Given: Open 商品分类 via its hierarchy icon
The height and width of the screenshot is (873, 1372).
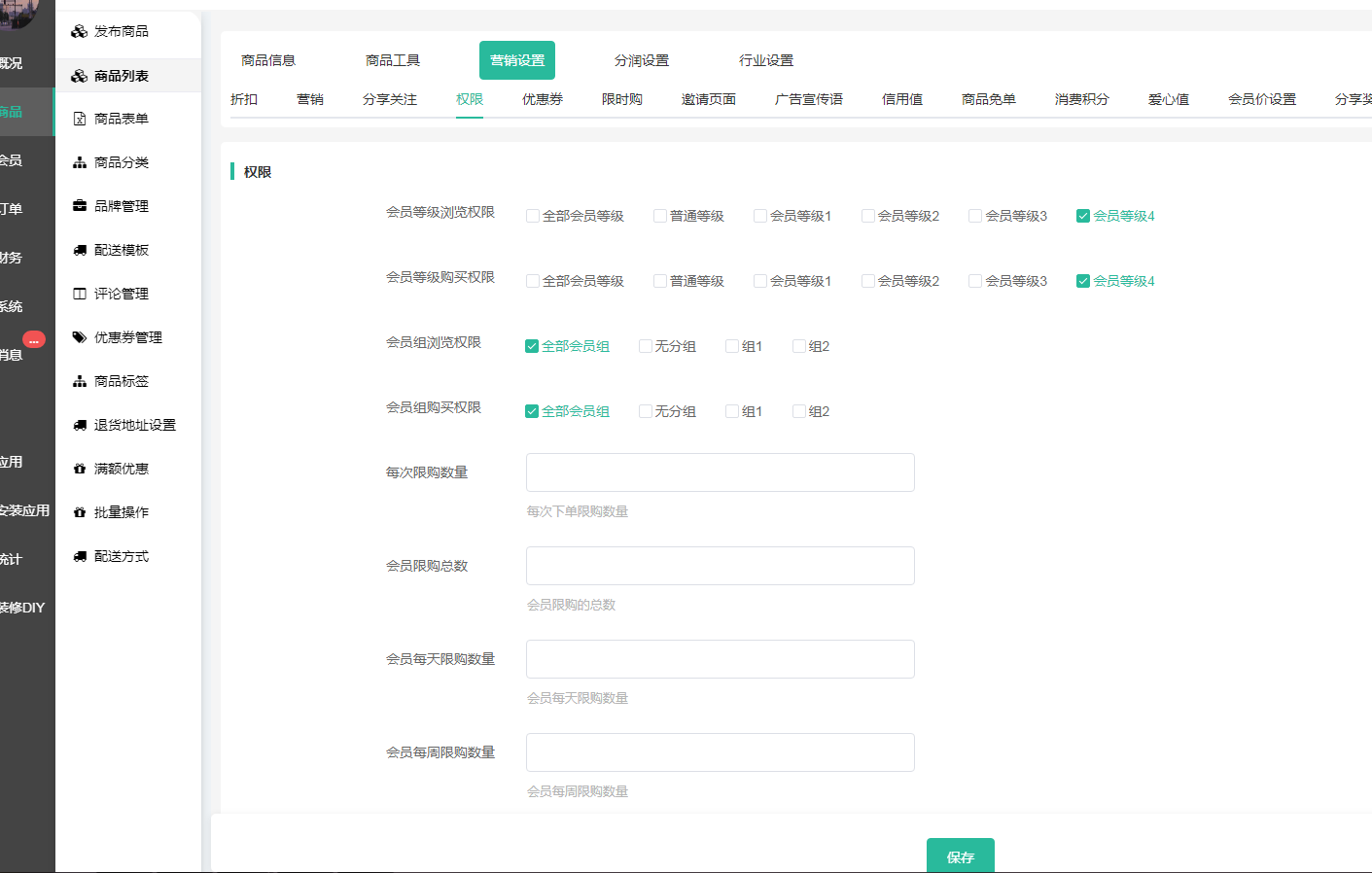Looking at the screenshot, I should [x=80, y=162].
